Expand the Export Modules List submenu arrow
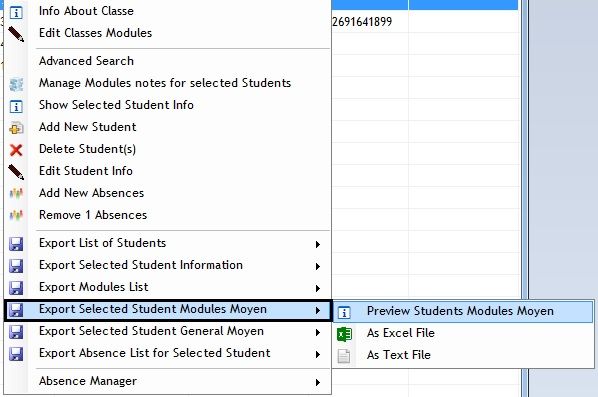Viewport: 598px width, 397px height. [x=318, y=289]
